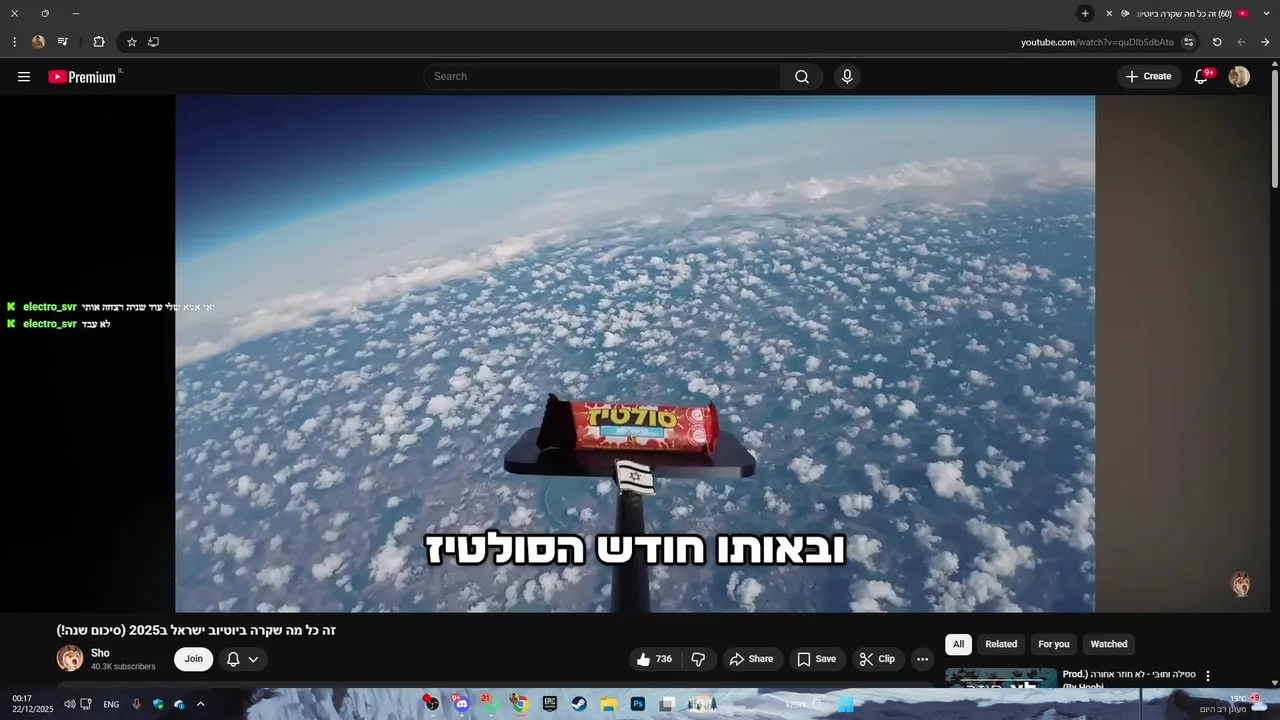
Task: Save the video to a playlist
Action: click(x=816, y=659)
